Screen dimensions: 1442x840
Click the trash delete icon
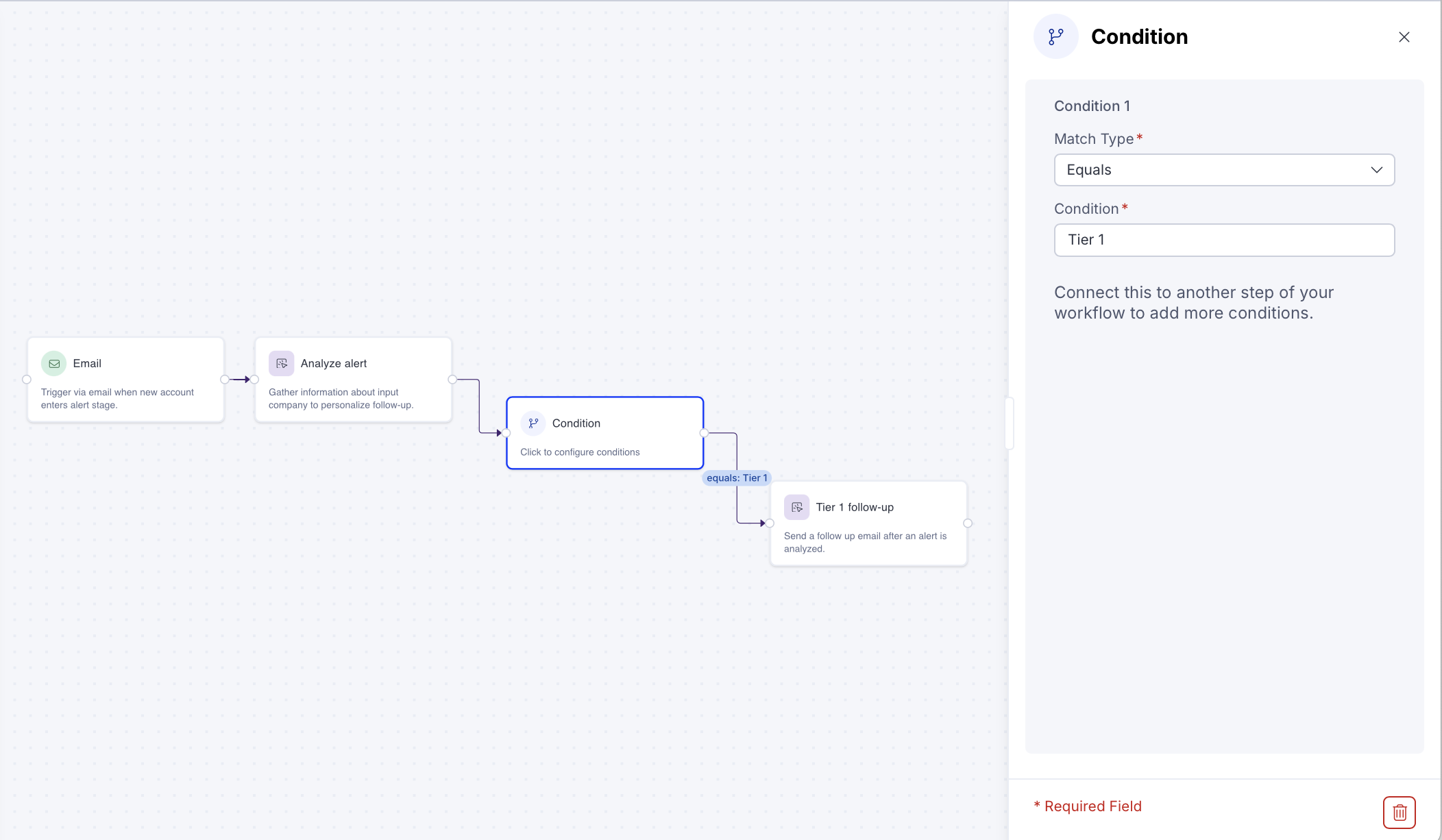tap(1399, 813)
